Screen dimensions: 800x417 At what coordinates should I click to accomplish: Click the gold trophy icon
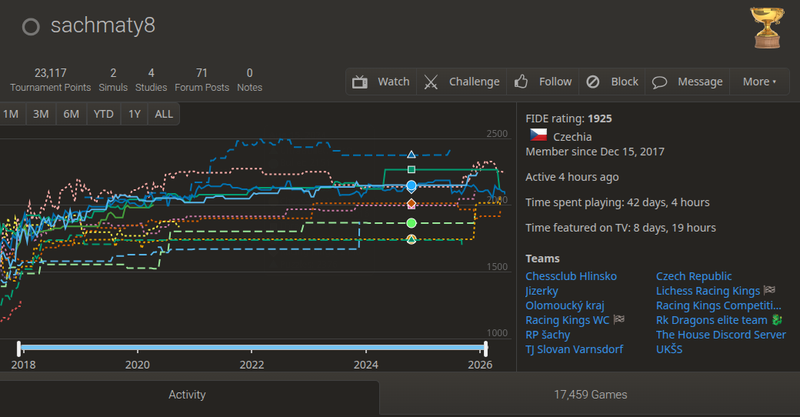tap(767, 28)
